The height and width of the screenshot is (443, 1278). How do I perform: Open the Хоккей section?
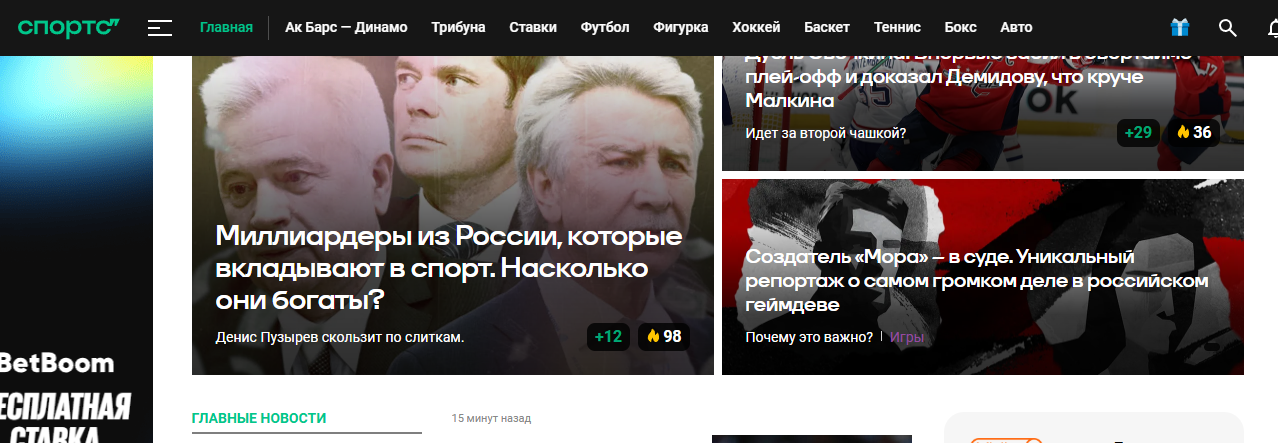[756, 27]
